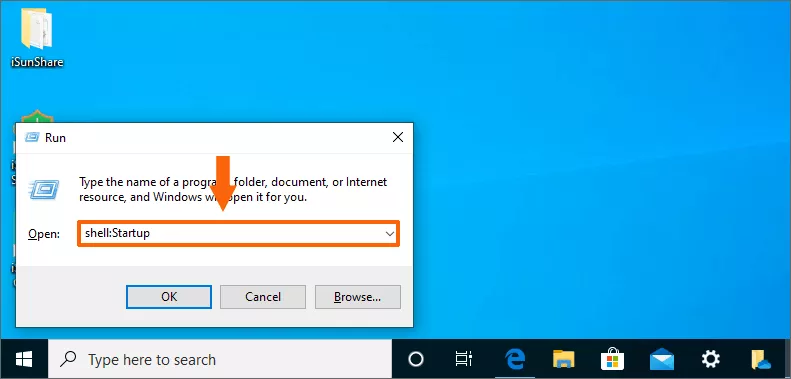Open Cortana circle icon on taskbar
791x379 pixels.
tap(416, 359)
